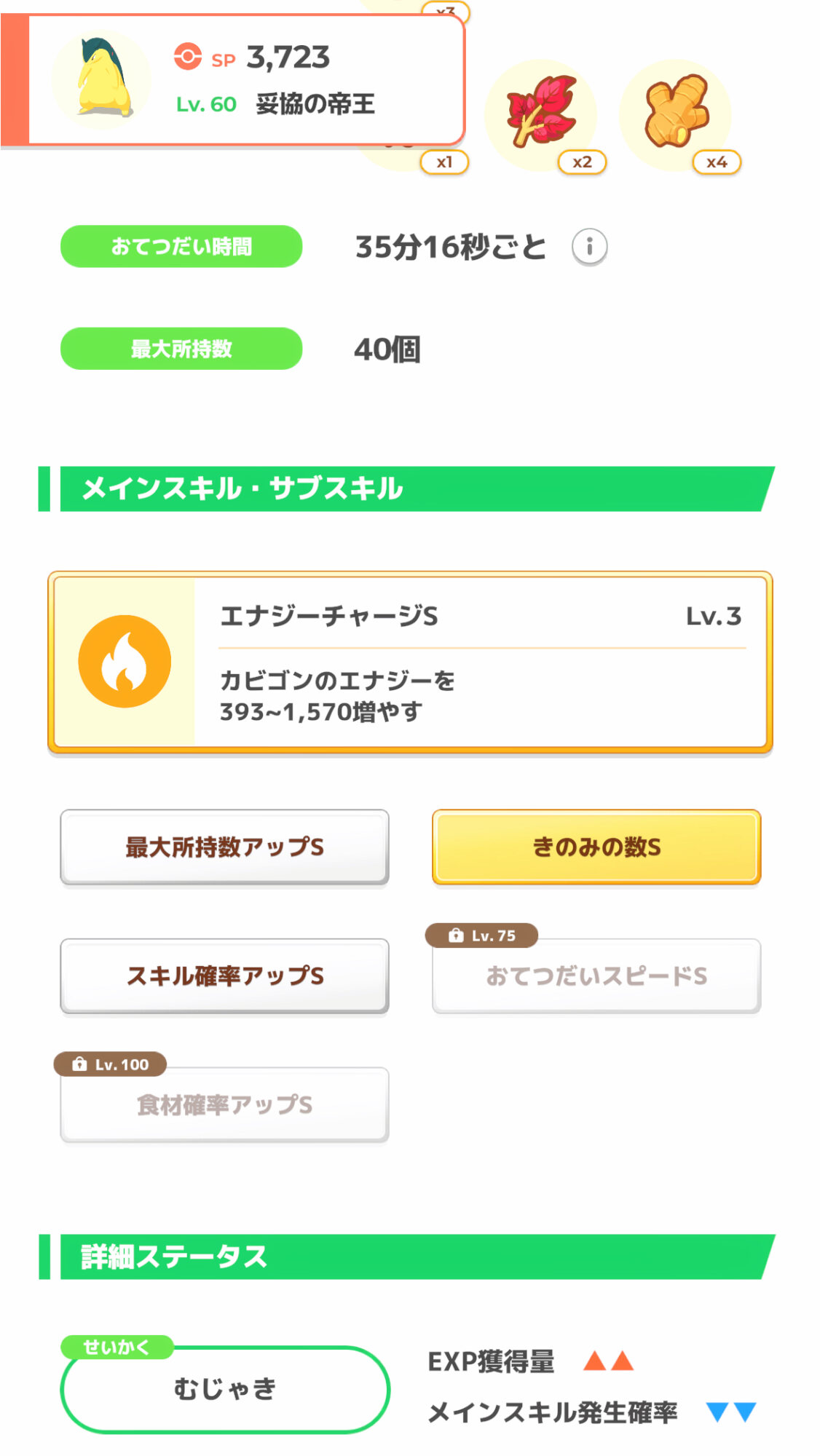Tap the Pokéball SP icon

click(187, 57)
